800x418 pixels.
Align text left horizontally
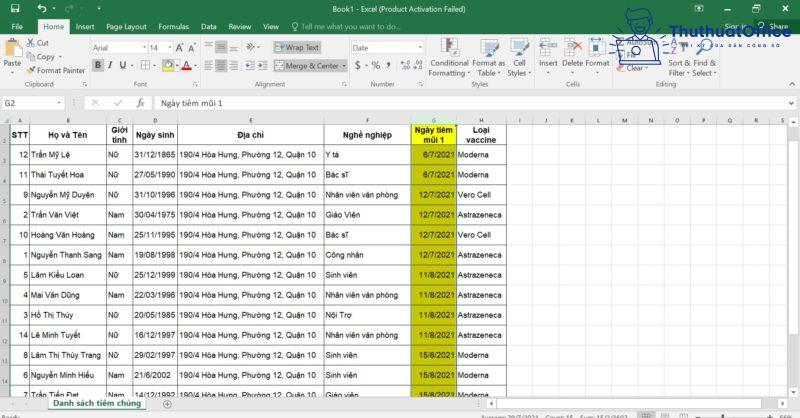pyautogui.click(x=208, y=65)
